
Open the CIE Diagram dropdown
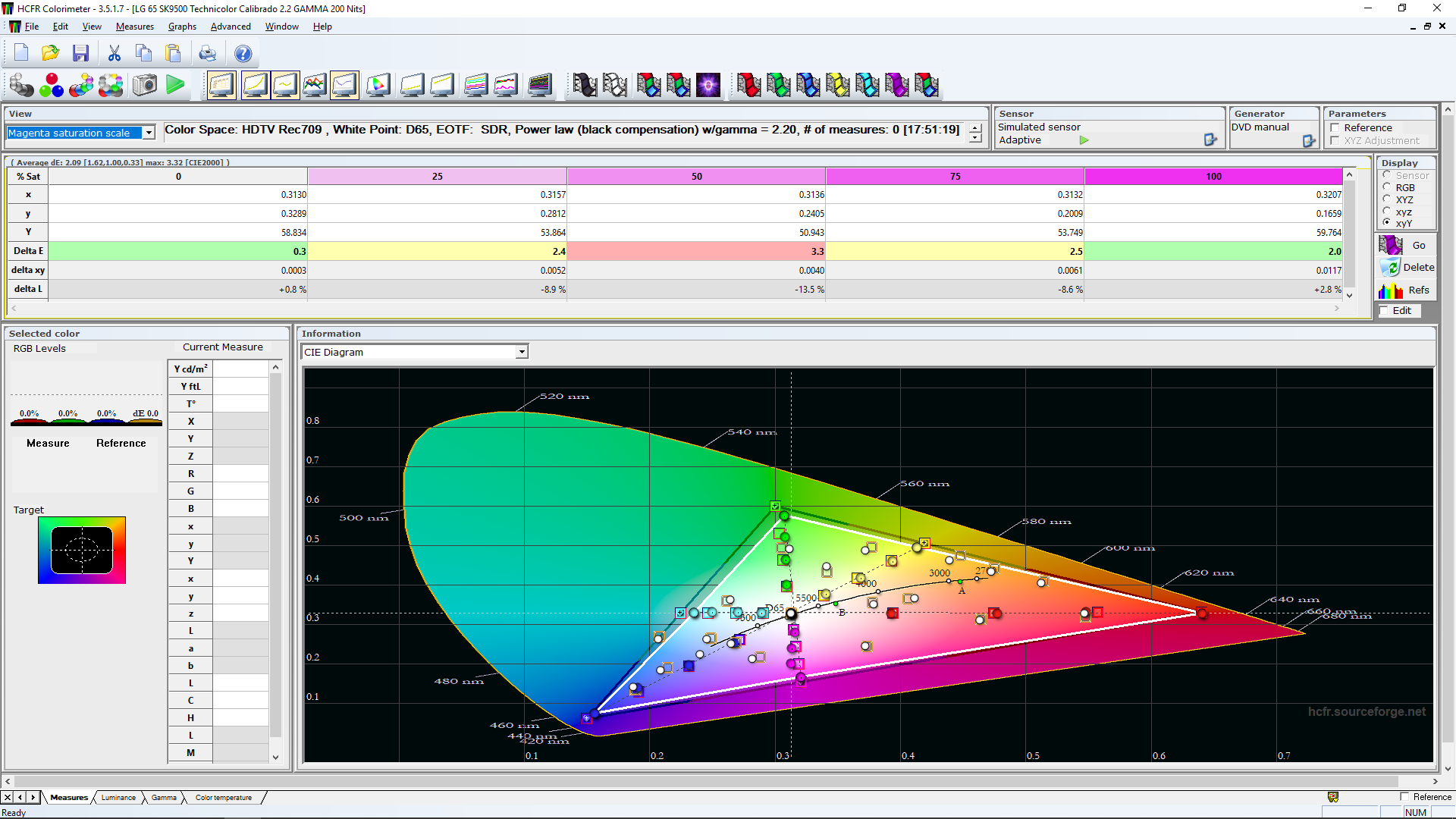[x=522, y=352]
